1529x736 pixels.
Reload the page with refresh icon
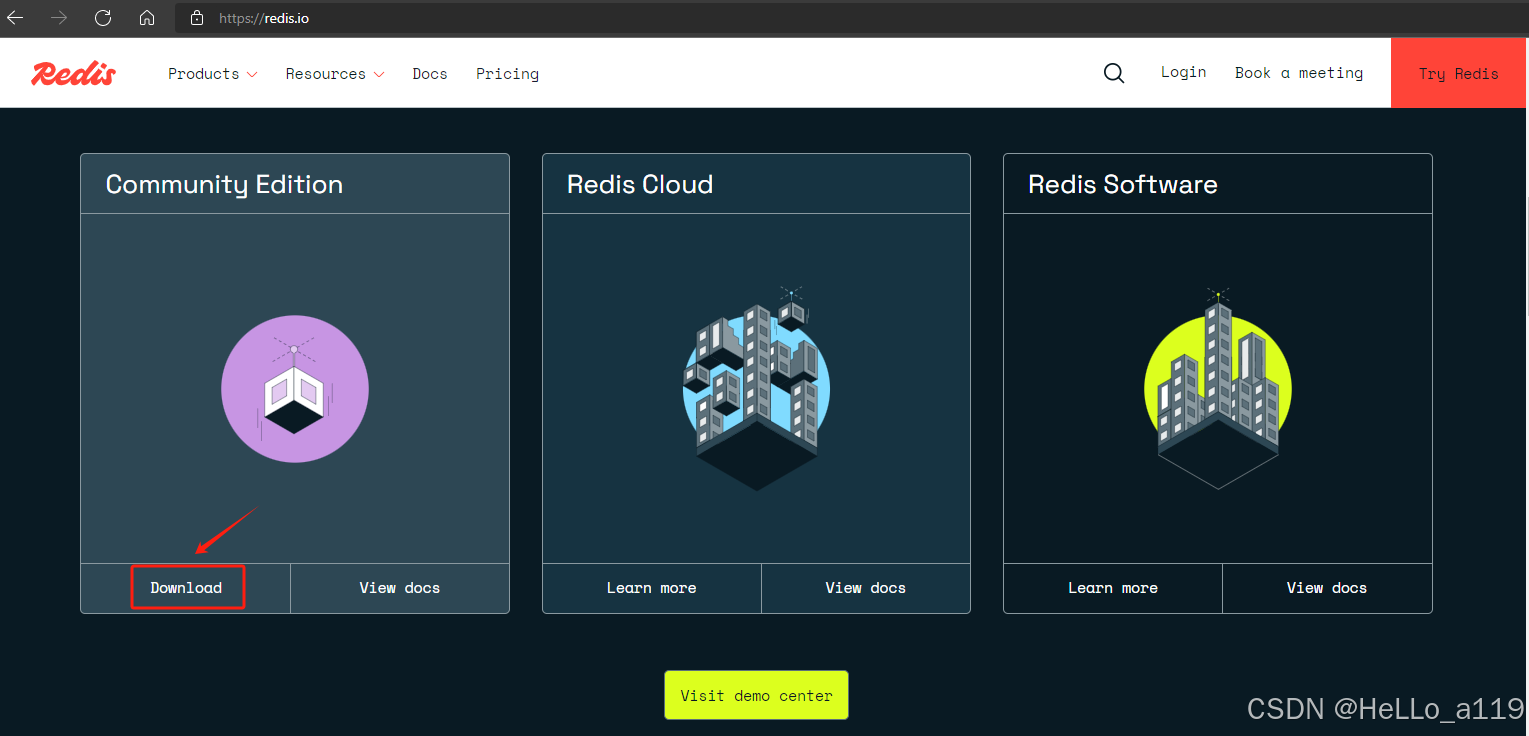(103, 18)
